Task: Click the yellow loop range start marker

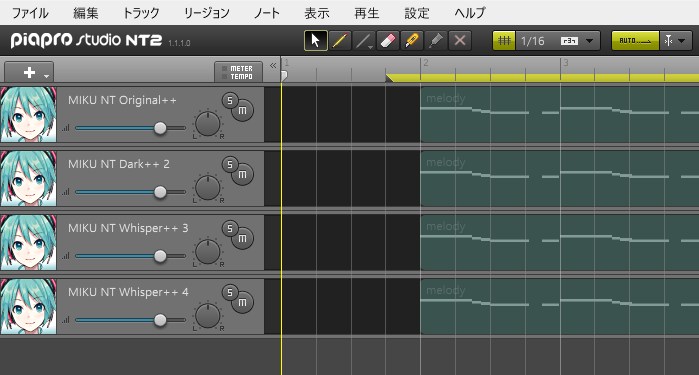Action: pos(389,78)
